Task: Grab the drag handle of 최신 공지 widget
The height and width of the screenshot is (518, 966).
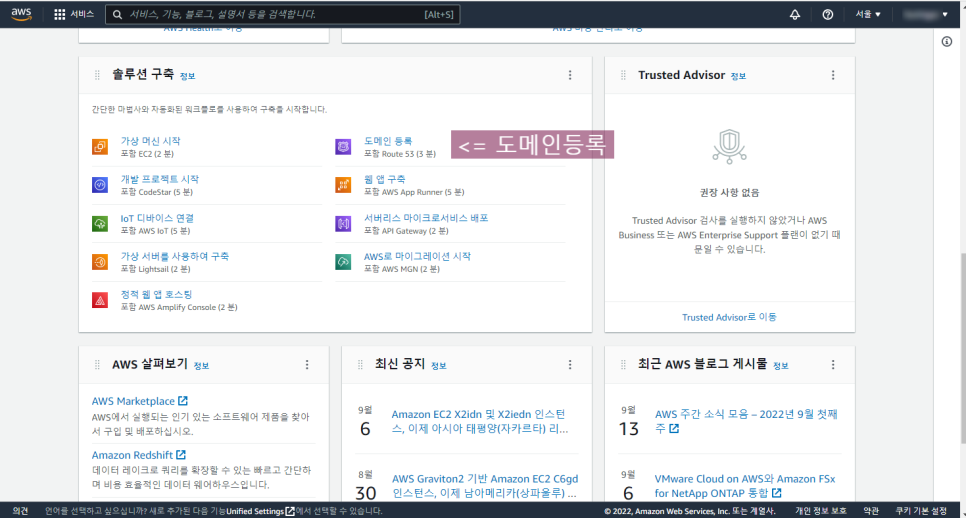Action: (360, 365)
